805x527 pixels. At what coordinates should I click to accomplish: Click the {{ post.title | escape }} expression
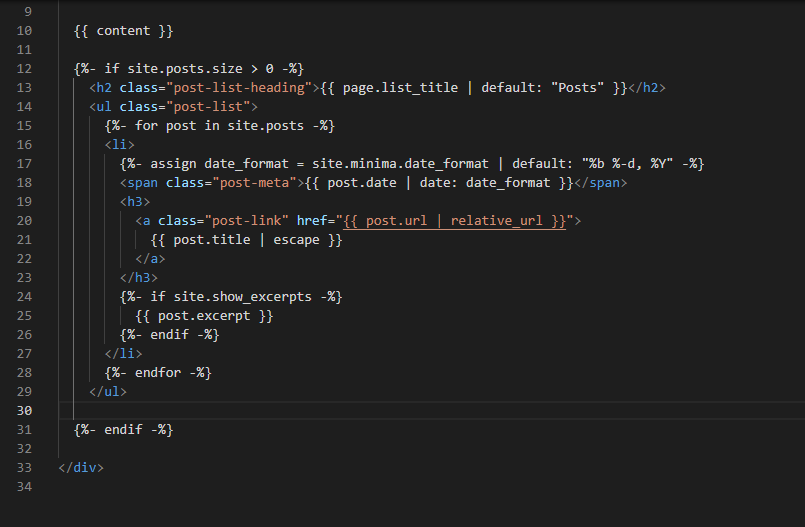[246, 240]
